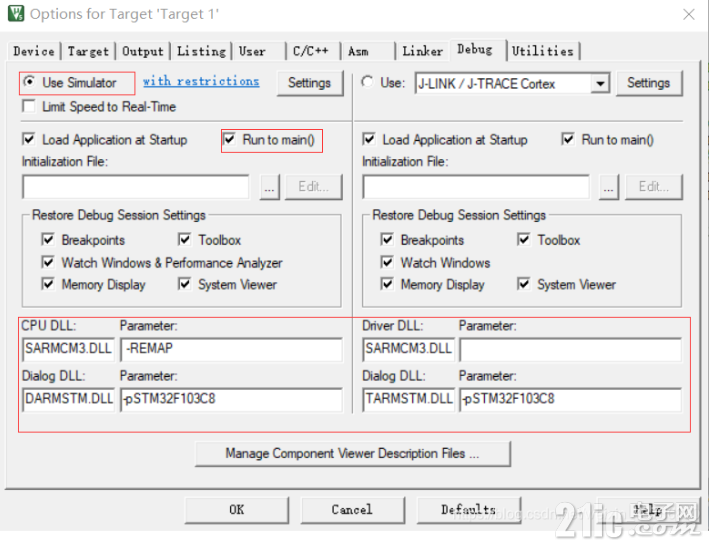Click the simulator Initialization File field
Screen dimensions: 709x545
tap(136, 187)
